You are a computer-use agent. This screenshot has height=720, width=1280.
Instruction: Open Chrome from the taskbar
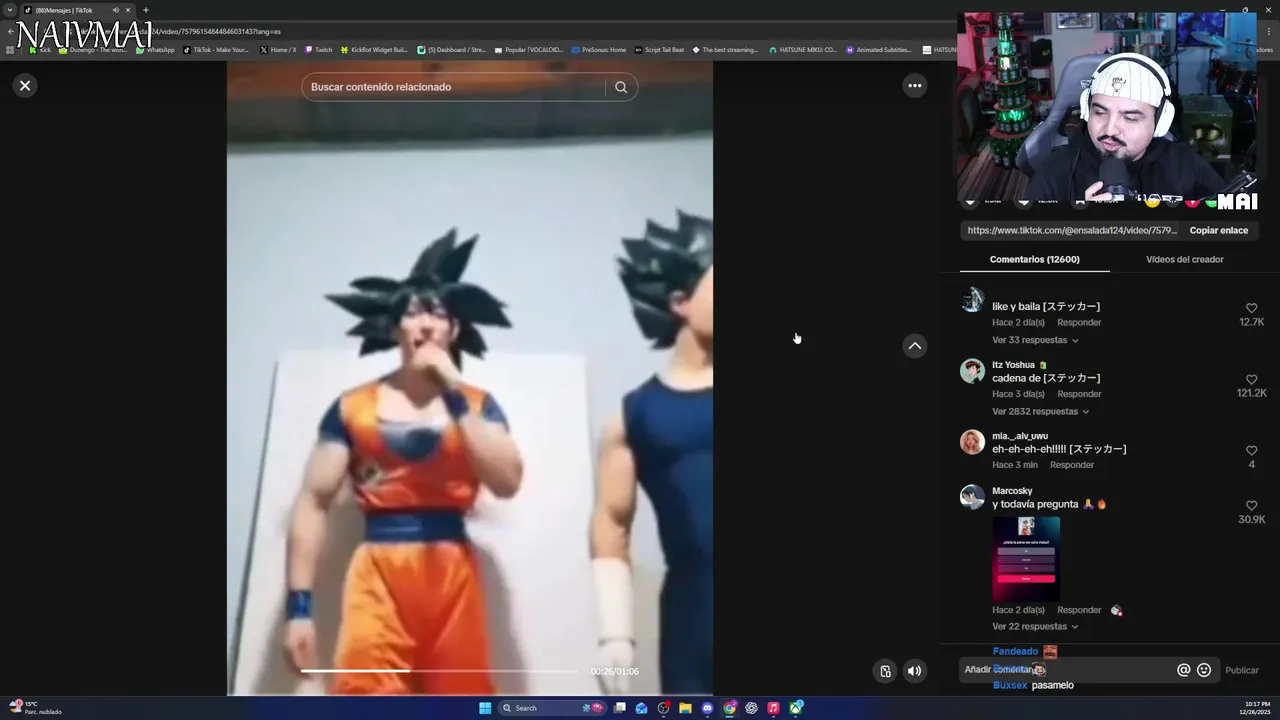coord(729,708)
